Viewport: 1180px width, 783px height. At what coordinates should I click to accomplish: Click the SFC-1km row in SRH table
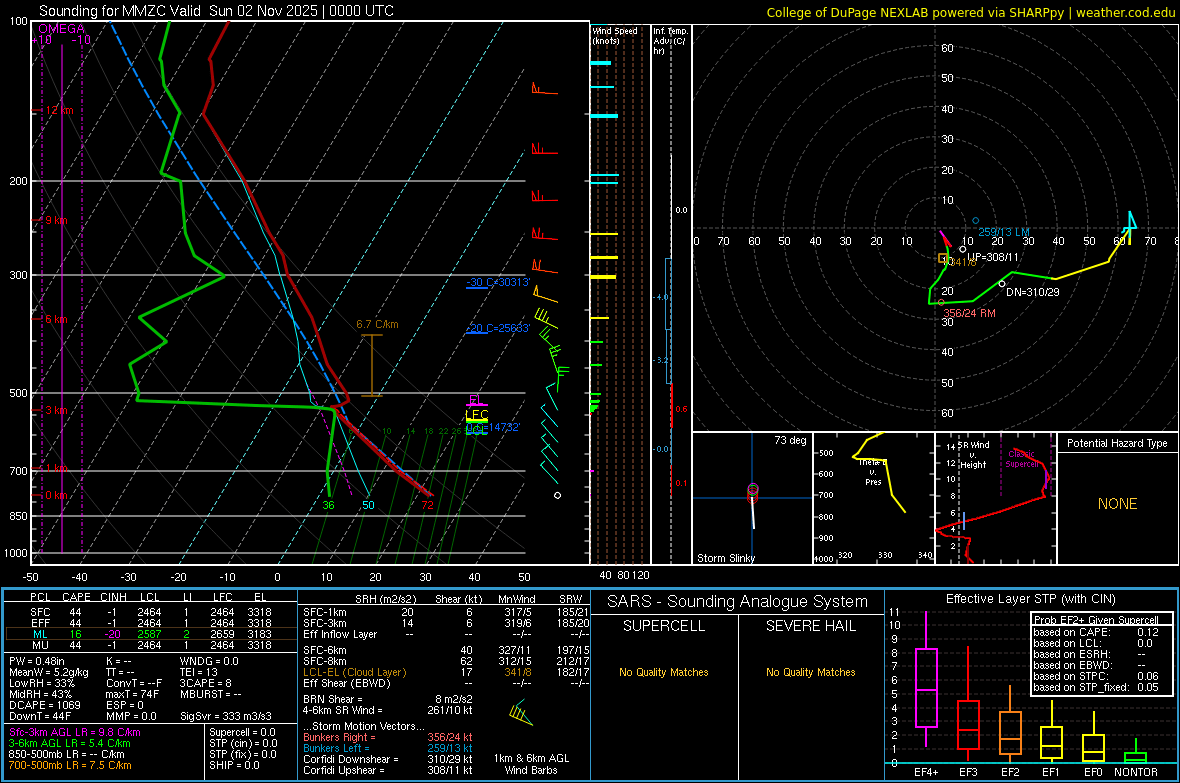tap(446, 612)
